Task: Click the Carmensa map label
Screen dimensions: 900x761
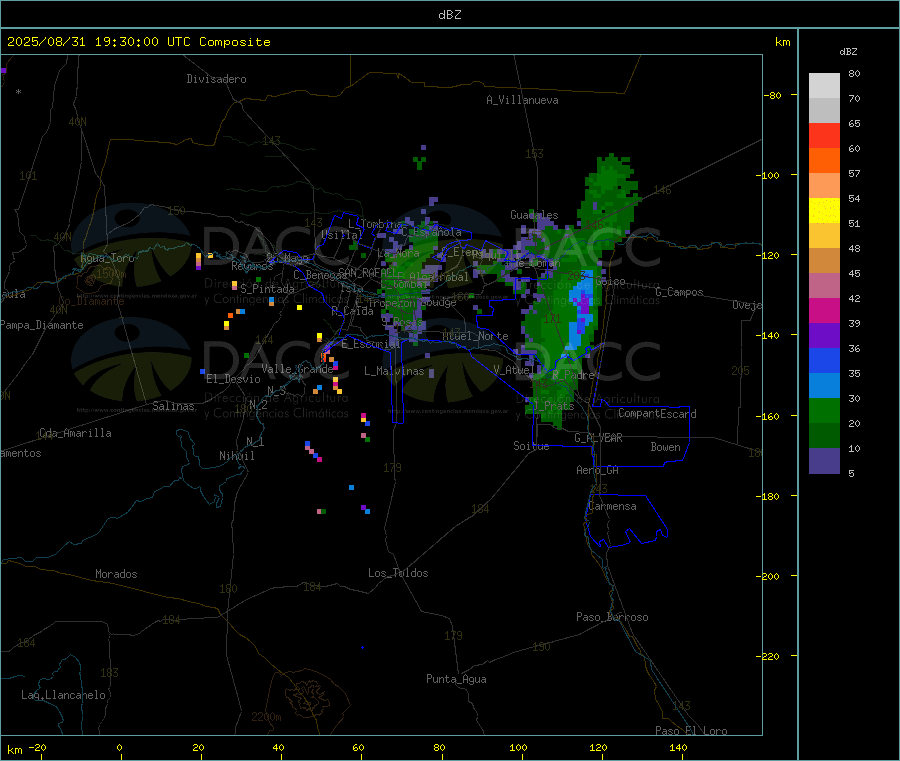Action: click(612, 506)
